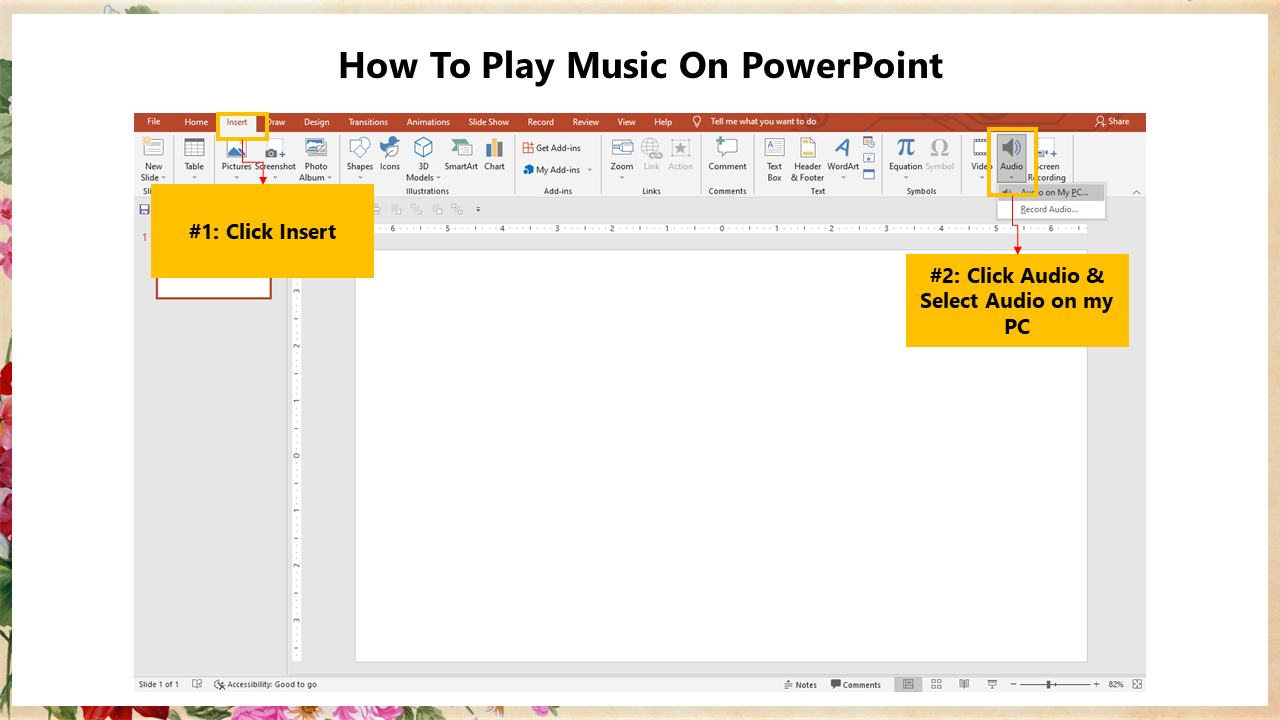Fit slide to current window
This screenshot has height=720, width=1280.
tap(1137, 685)
